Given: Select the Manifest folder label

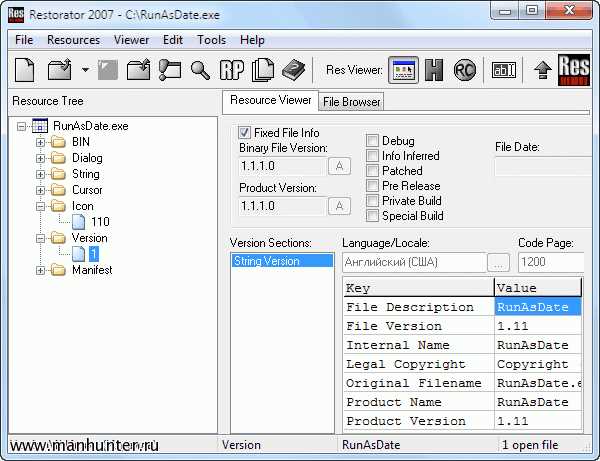Looking at the screenshot, I should pos(92,270).
